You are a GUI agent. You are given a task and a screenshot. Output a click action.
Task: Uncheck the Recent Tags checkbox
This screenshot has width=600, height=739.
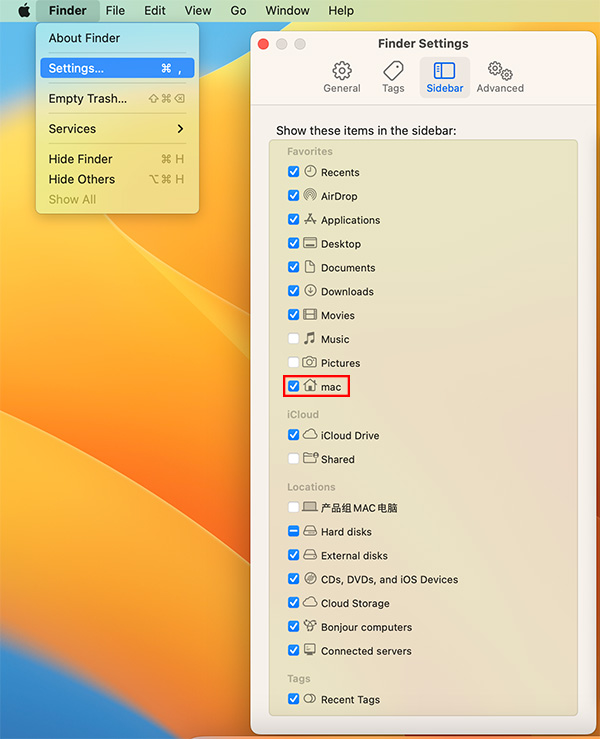pos(293,699)
